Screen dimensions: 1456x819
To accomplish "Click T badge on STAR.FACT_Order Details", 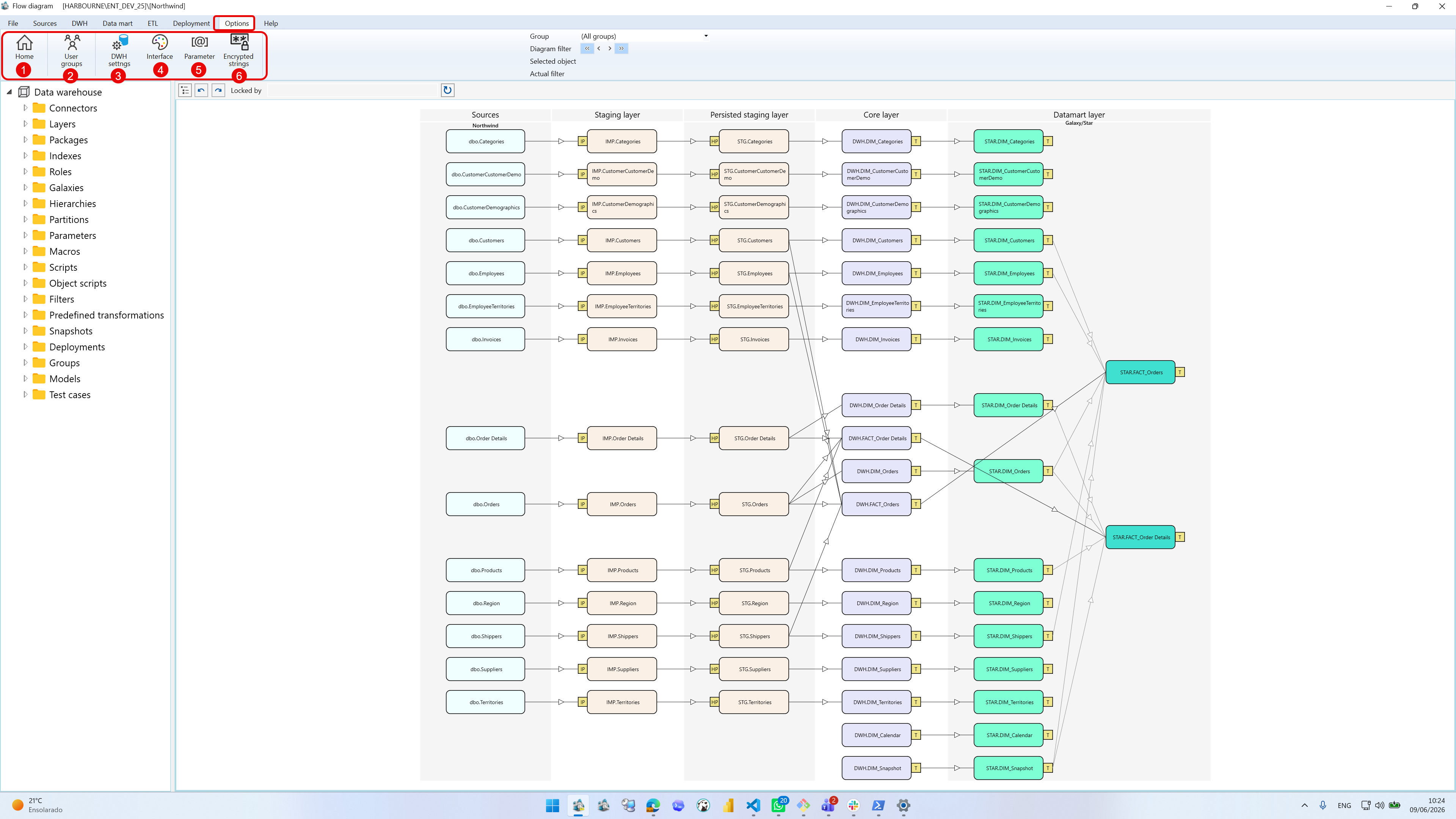I will [1180, 537].
